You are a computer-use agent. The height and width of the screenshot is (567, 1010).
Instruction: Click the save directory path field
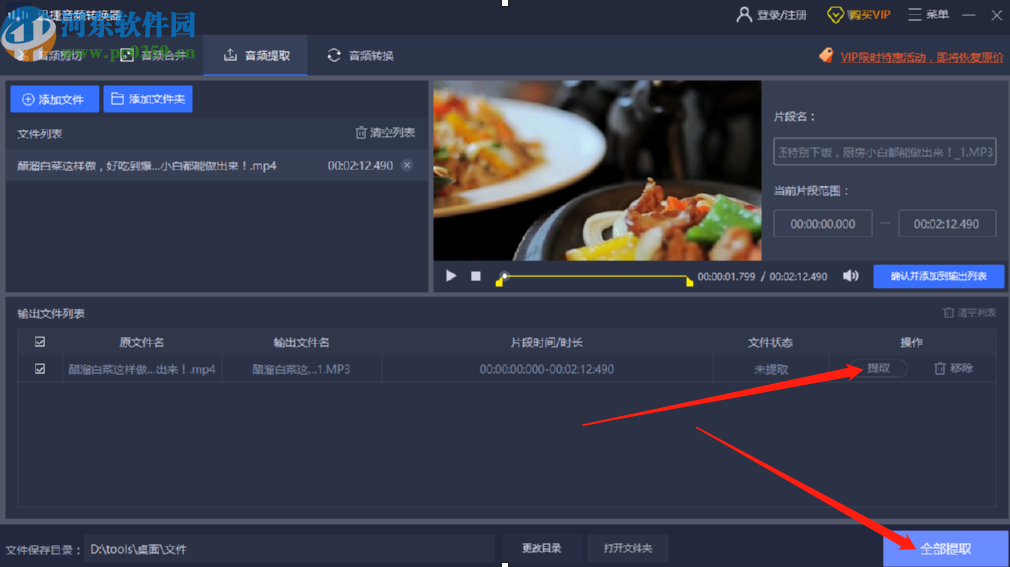pyautogui.click(x=289, y=549)
